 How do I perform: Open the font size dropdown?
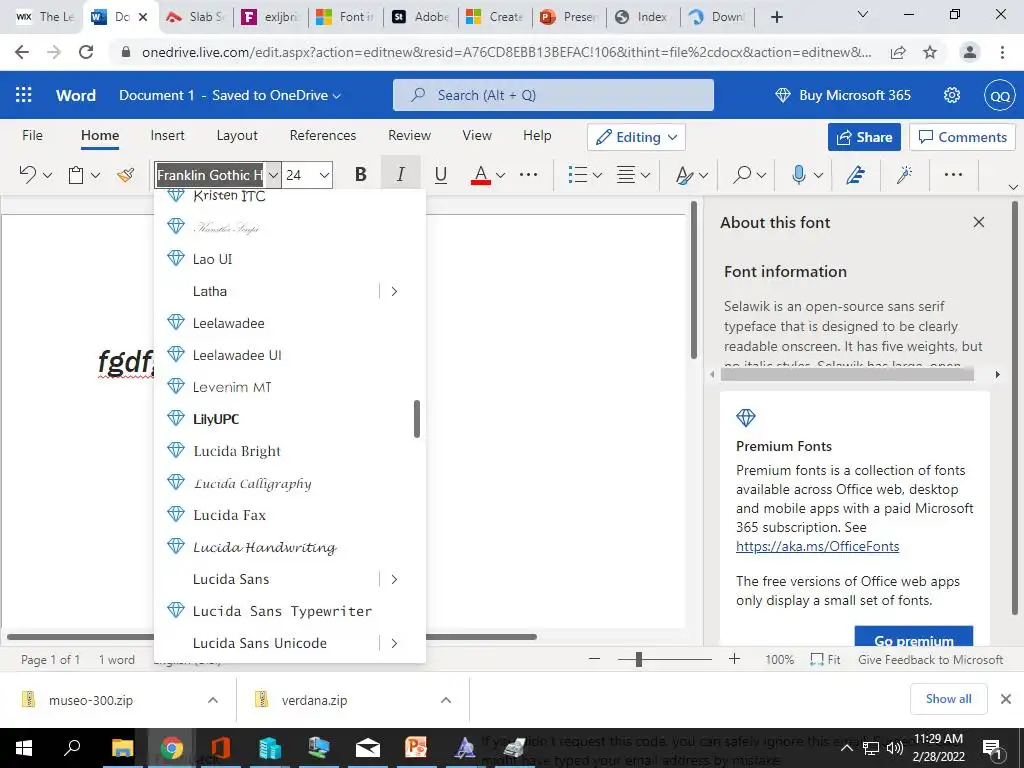point(324,175)
